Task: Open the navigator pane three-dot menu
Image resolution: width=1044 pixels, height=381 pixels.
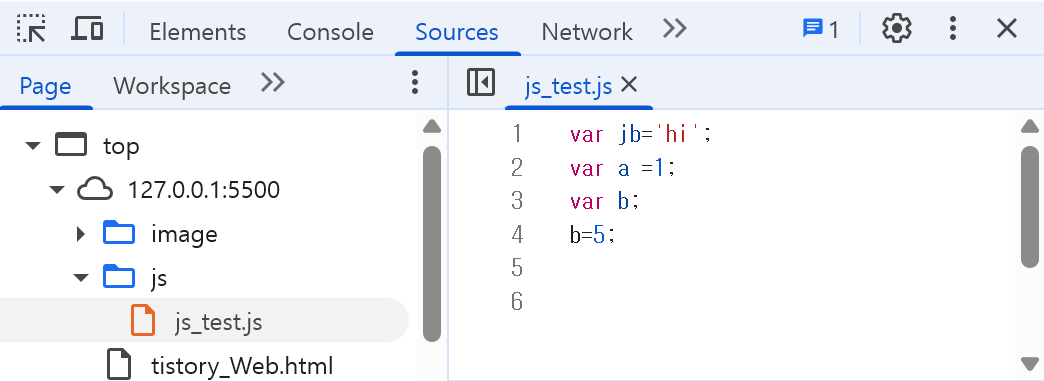Action: pos(415,82)
